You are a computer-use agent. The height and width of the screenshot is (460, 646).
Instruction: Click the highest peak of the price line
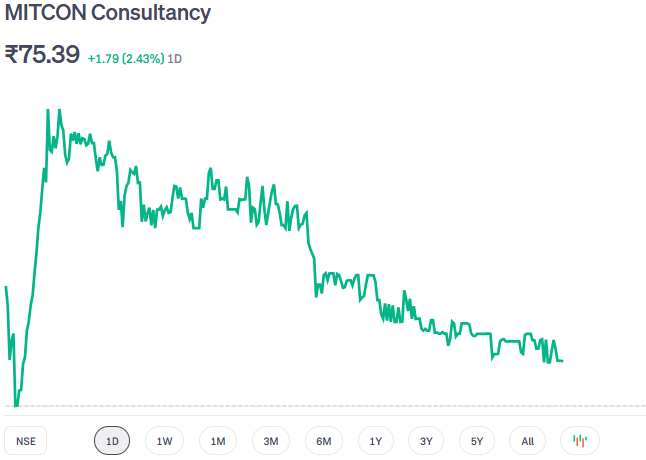(x=48, y=109)
